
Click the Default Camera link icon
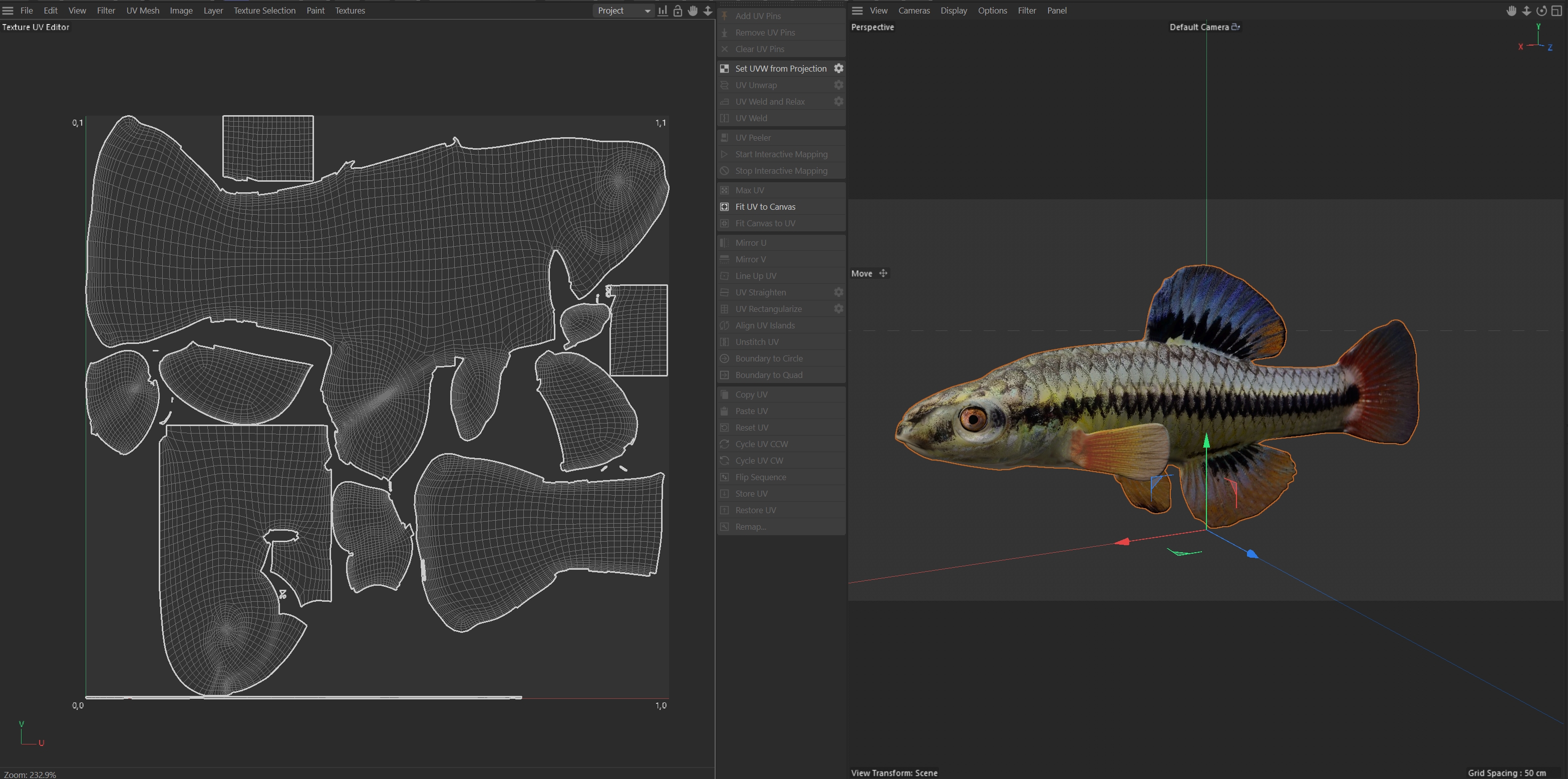pos(1235,27)
